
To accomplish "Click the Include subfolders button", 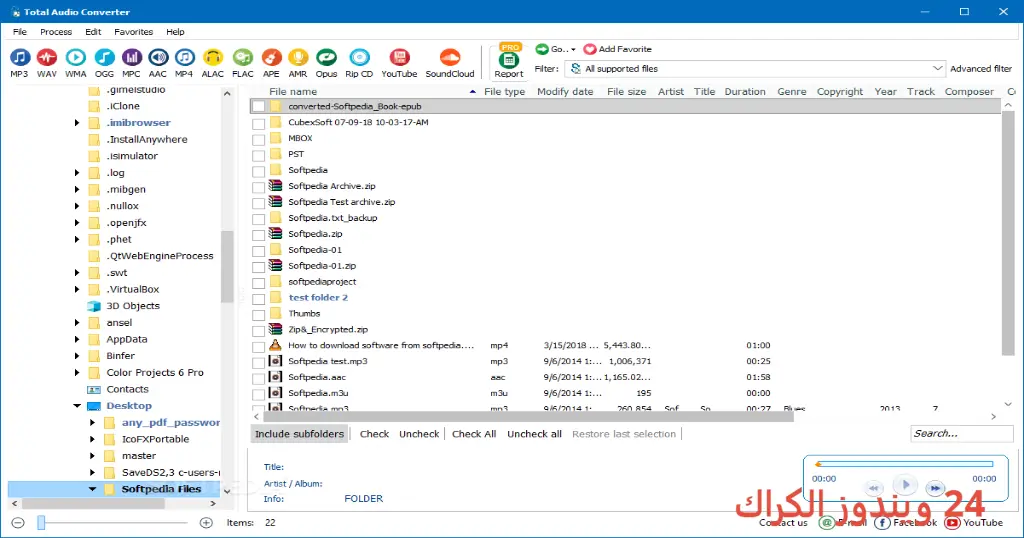I will click(299, 434).
